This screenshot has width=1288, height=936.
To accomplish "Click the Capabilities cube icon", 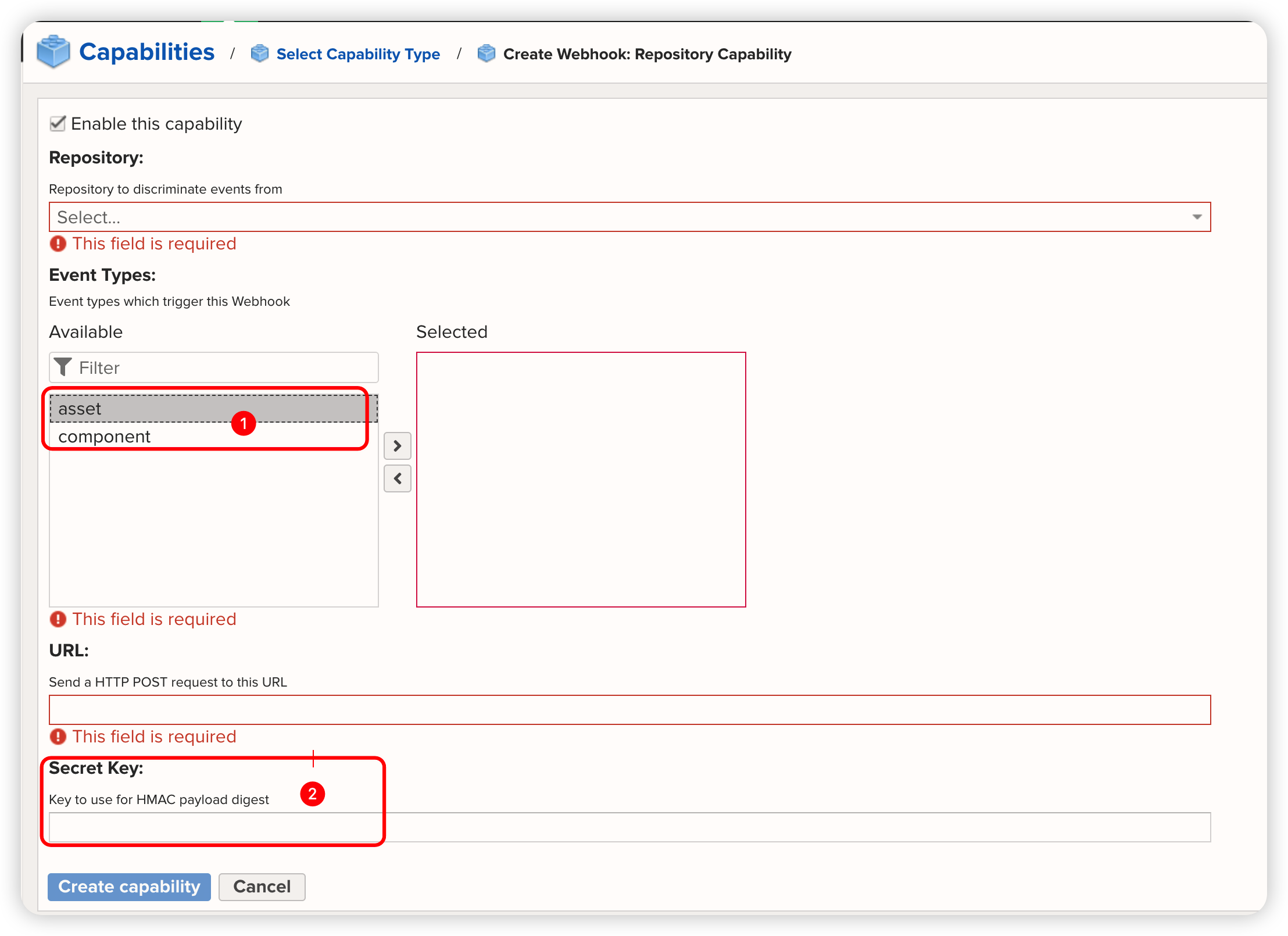I will 53,52.
